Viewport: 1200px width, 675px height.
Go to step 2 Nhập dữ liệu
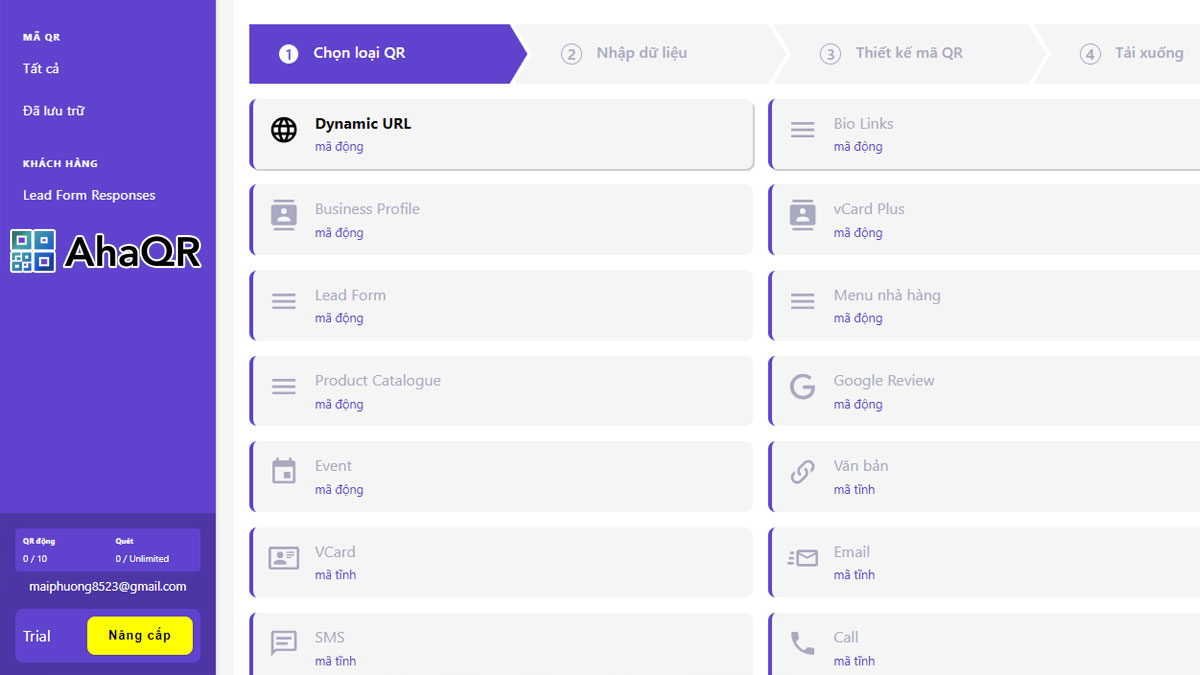[640, 53]
